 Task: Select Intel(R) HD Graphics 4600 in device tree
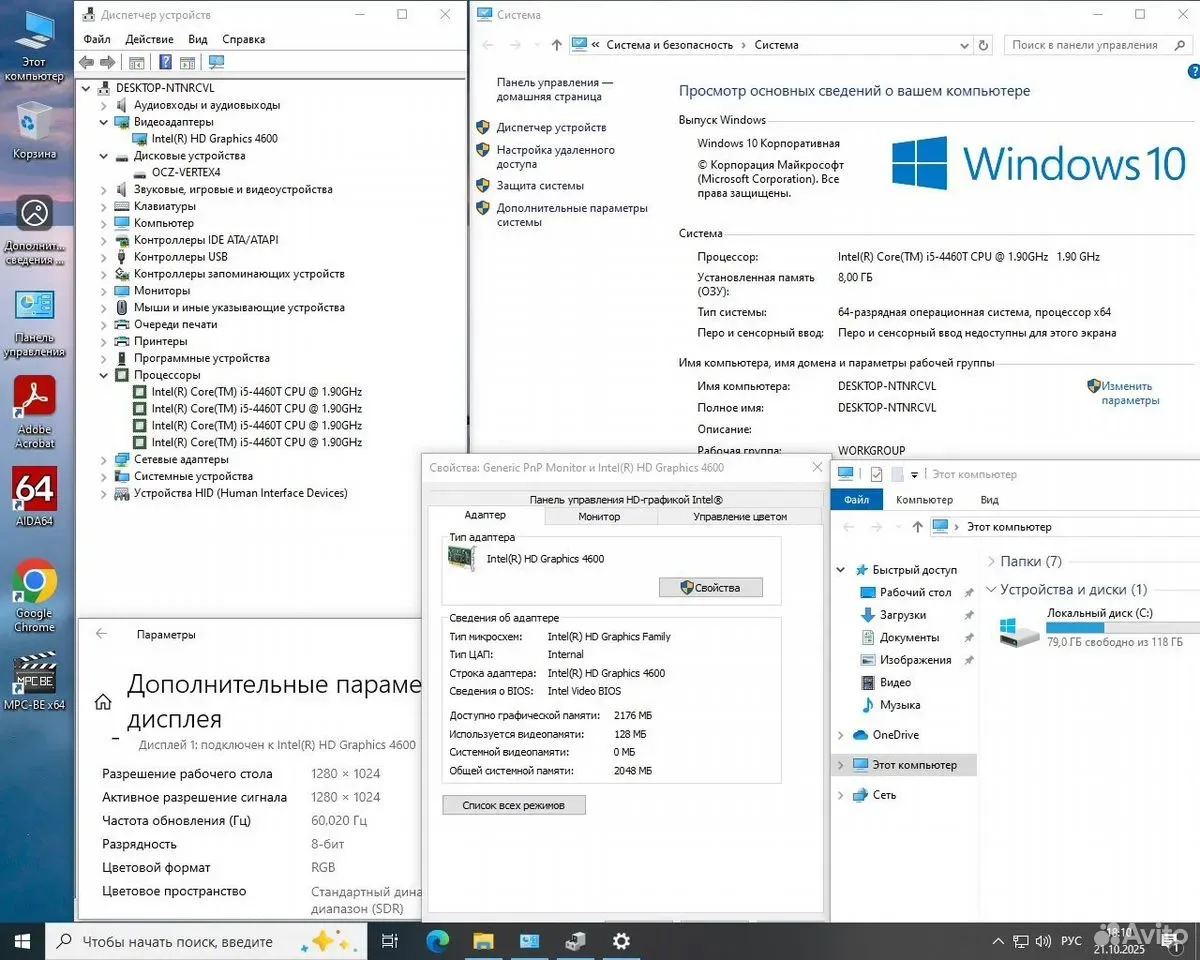(x=214, y=139)
